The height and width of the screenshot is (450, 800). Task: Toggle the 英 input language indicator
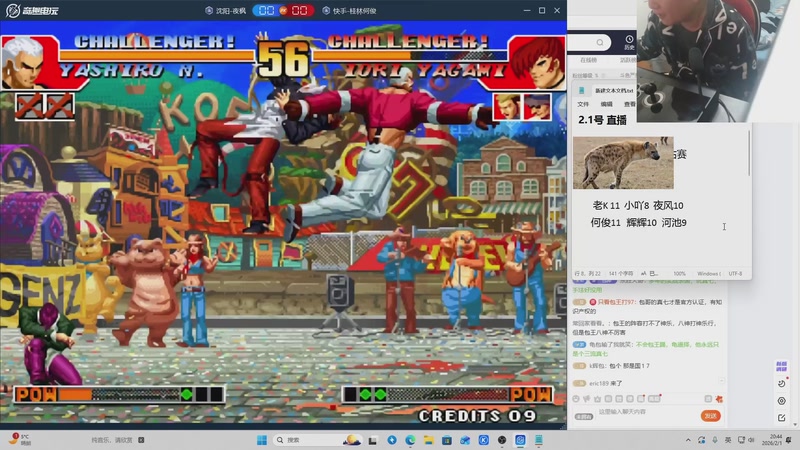728,440
